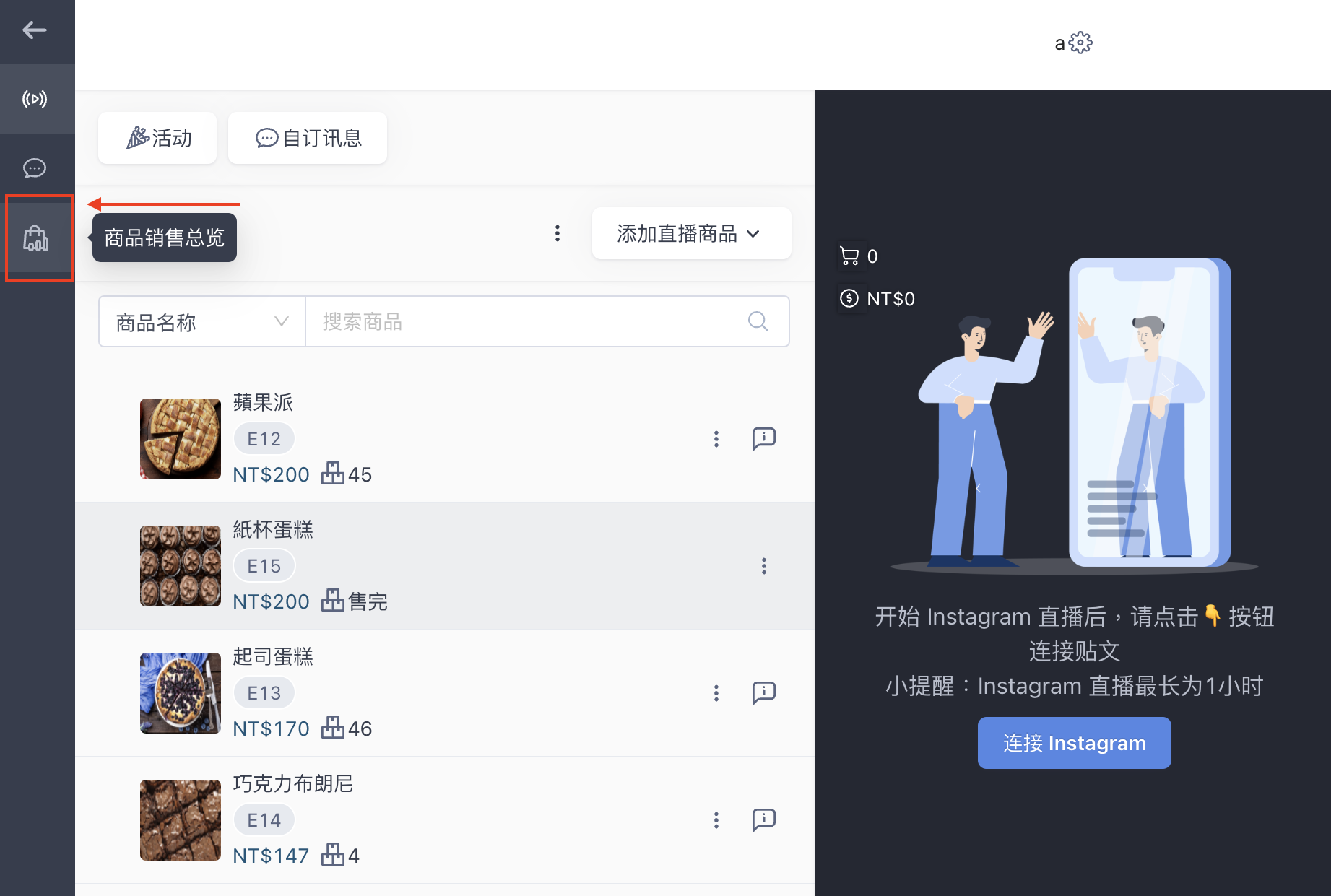Click the 起司蛋糕 product name
Image resolution: width=1331 pixels, height=896 pixels.
273,656
